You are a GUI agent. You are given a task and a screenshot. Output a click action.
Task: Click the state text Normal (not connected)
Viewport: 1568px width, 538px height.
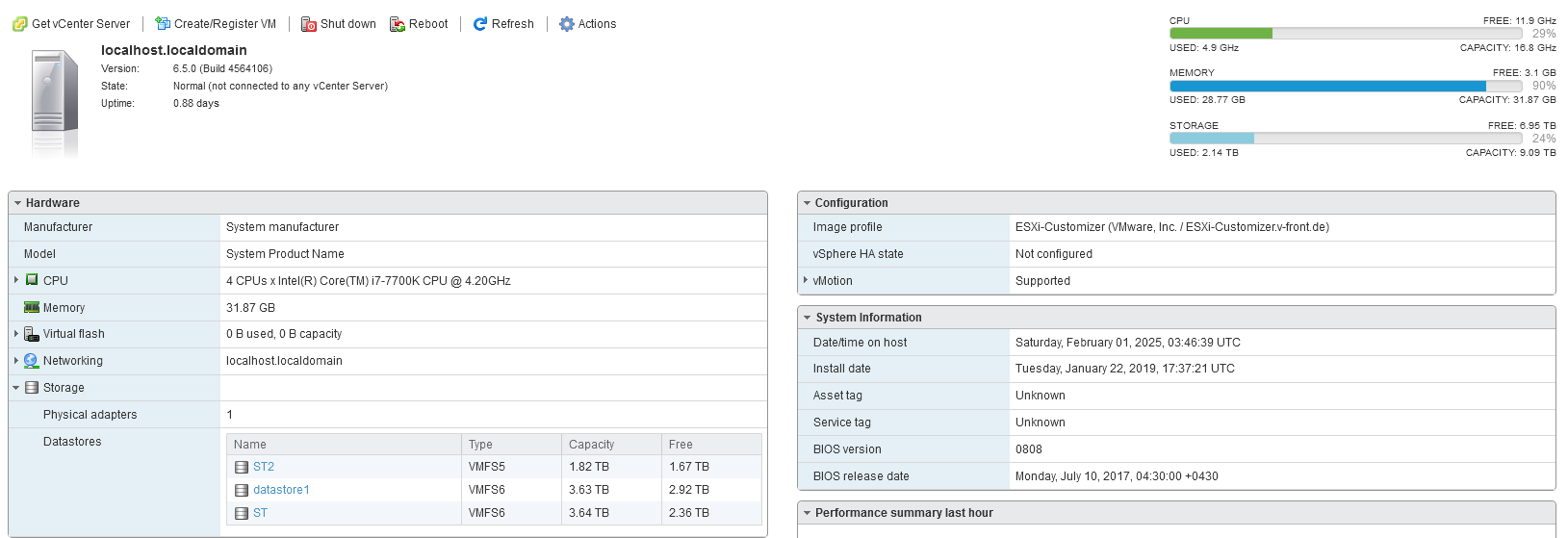pyautogui.click(x=280, y=86)
